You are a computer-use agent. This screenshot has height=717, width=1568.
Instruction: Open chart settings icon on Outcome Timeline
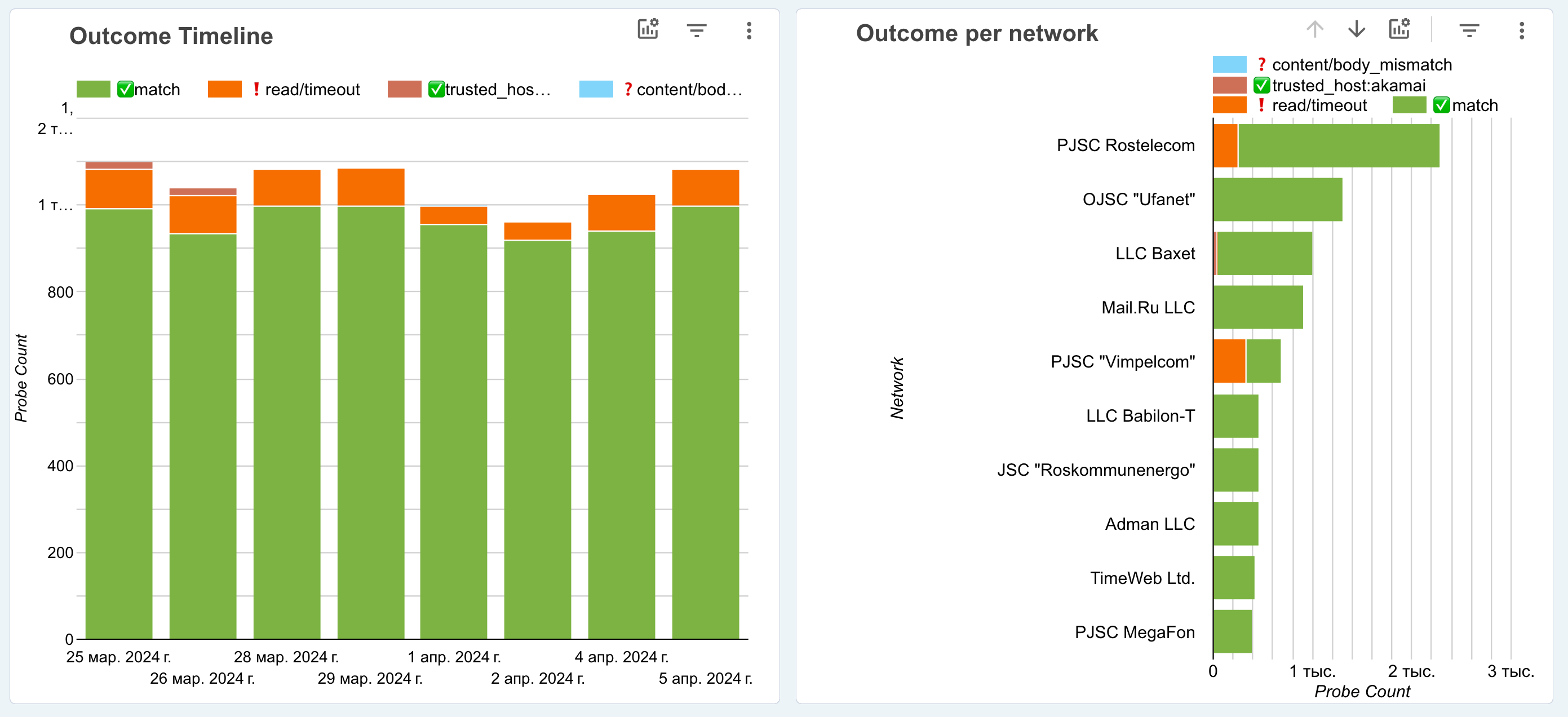point(648,29)
